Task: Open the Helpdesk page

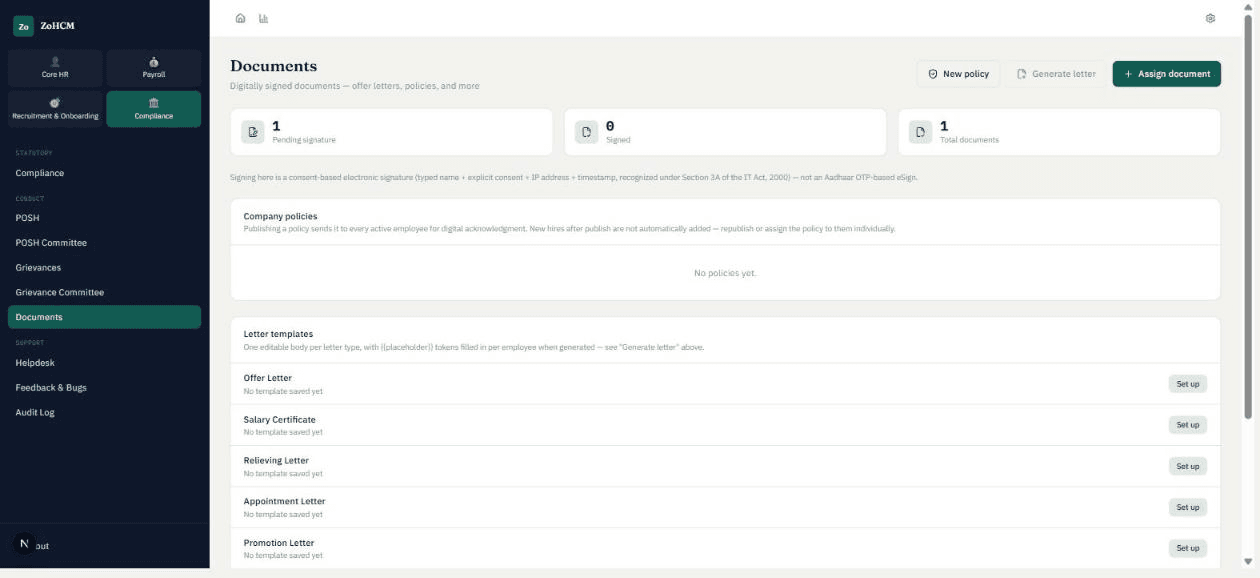Action: pyautogui.click(x=104, y=363)
